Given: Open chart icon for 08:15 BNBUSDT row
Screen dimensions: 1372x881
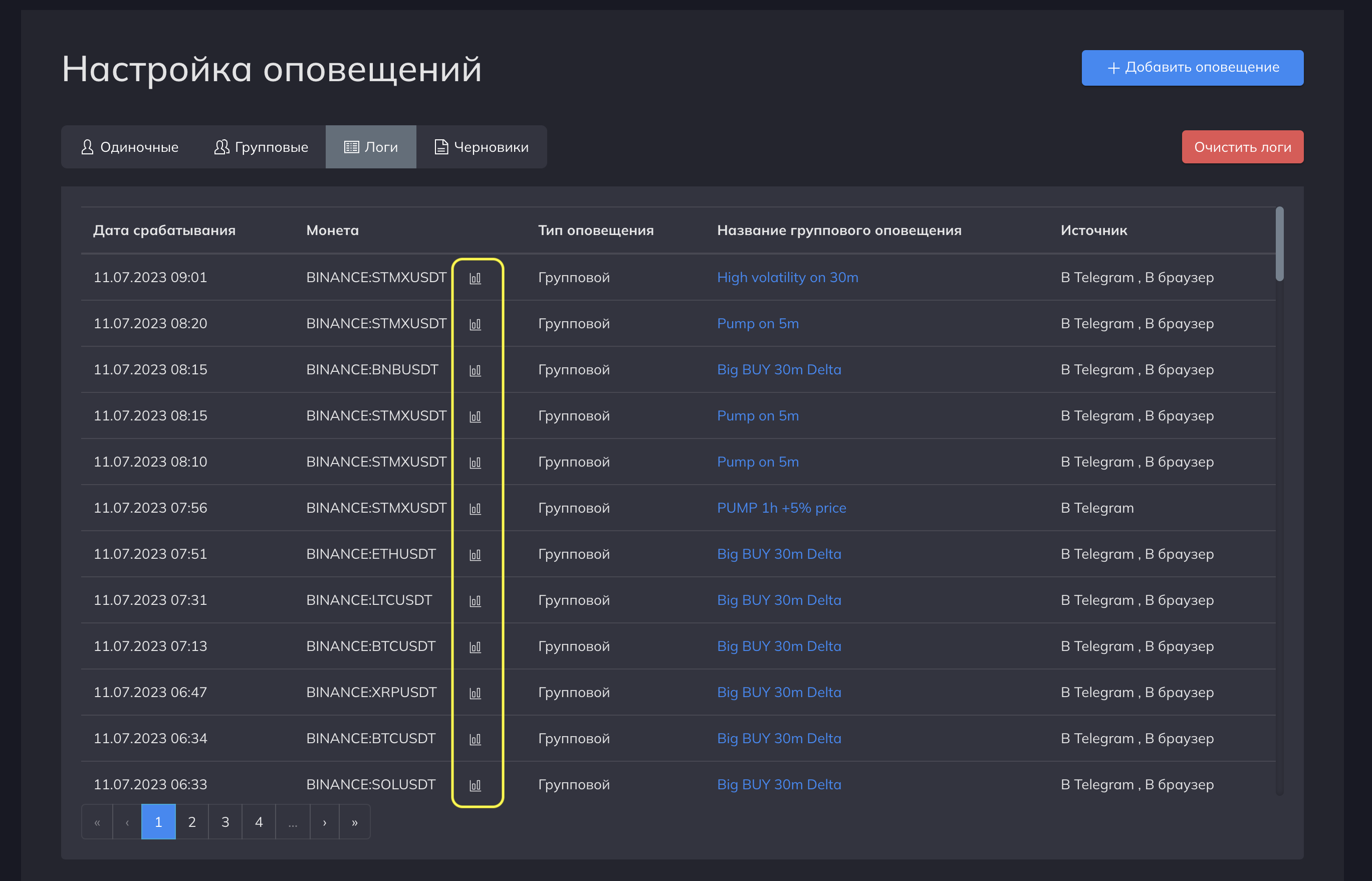Looking at the screenshot, I should [x=475, y=370].
